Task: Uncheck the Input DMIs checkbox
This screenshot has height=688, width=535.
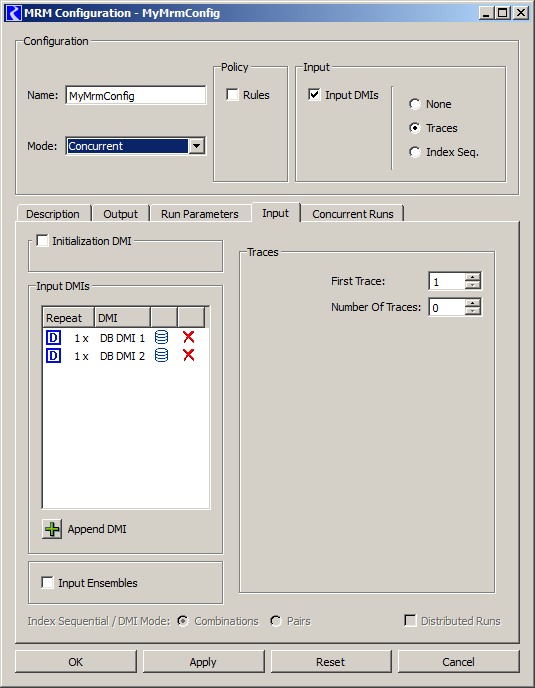Action: click(314, 94)
